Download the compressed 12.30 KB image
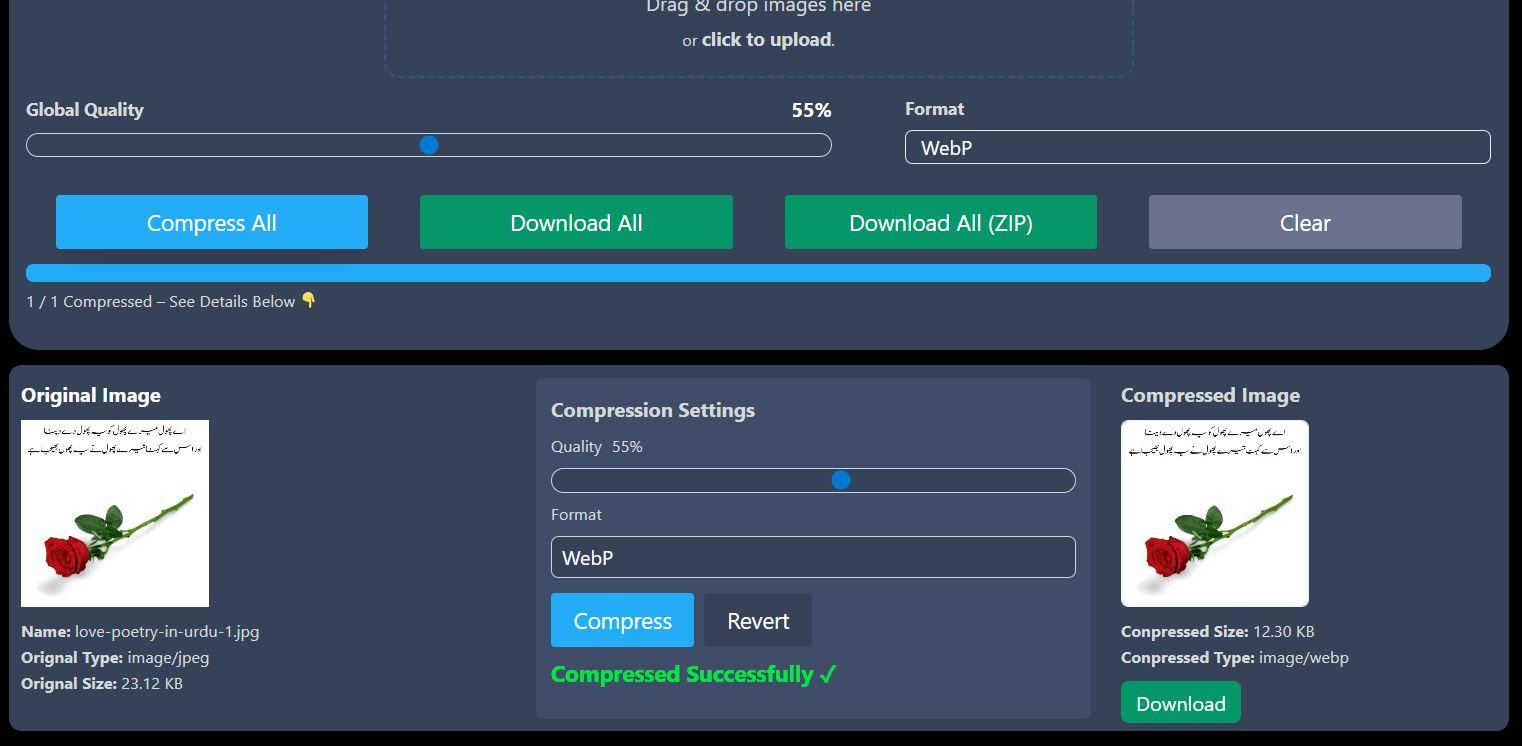Viewport: 1522px width, 746px height. 1180,702
